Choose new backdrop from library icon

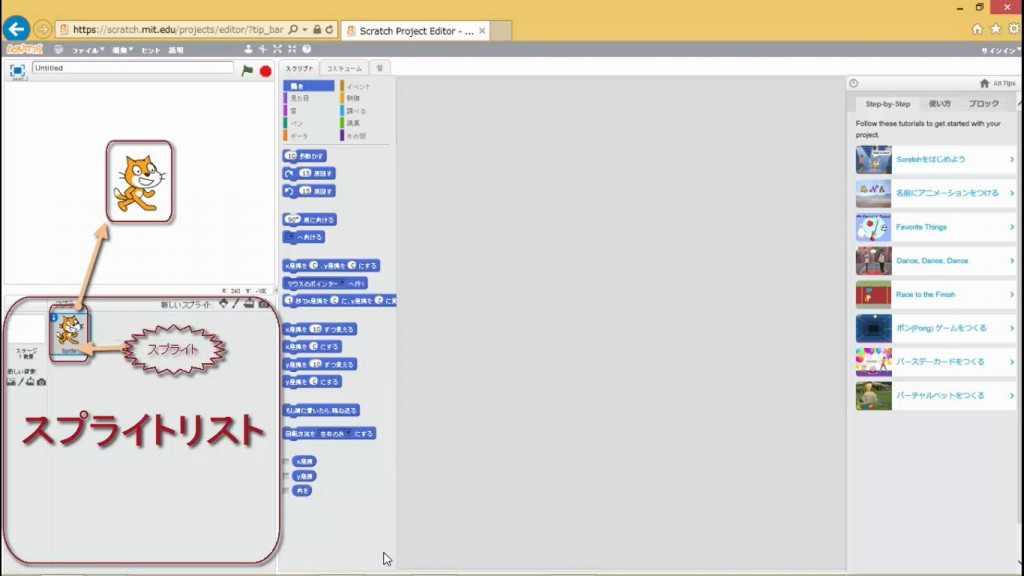point(11,381)
